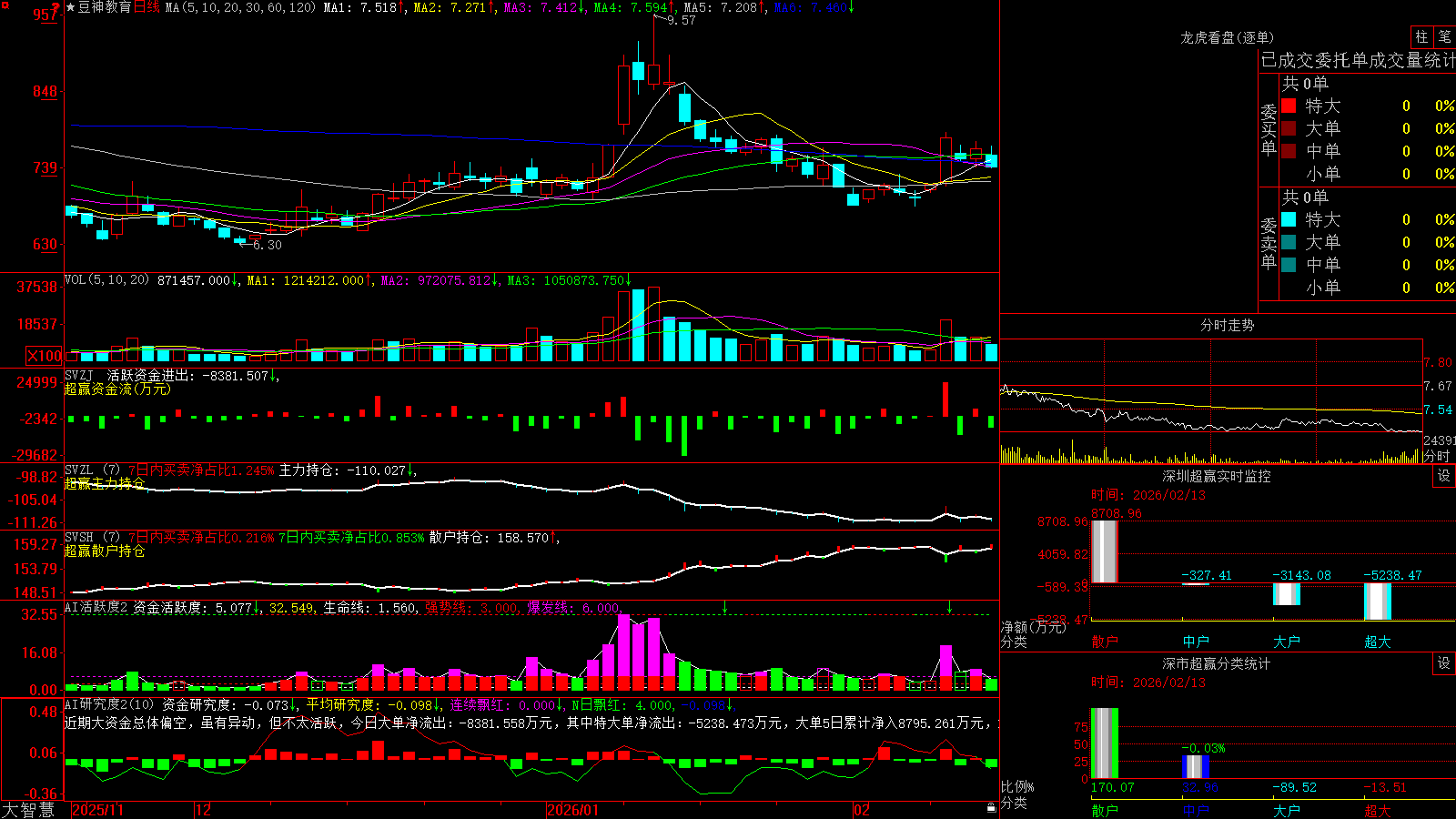Click the cyan 特大 sell-order color swatch
The width and height of the screenshot is (1456, 819).
(x=1289, y=219)
